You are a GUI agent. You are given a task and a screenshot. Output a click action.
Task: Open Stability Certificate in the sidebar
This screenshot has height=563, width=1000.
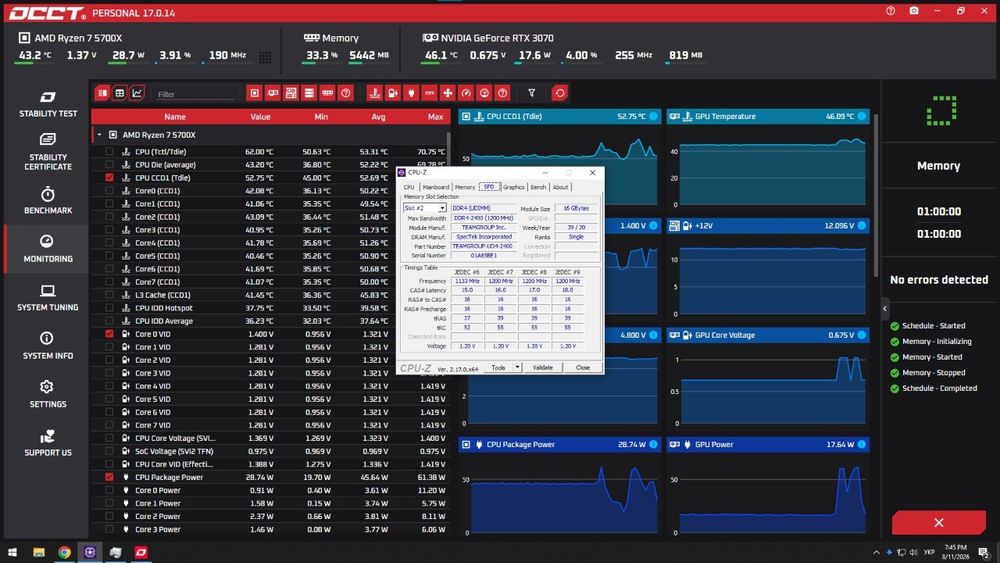click(x=47, y=152)
